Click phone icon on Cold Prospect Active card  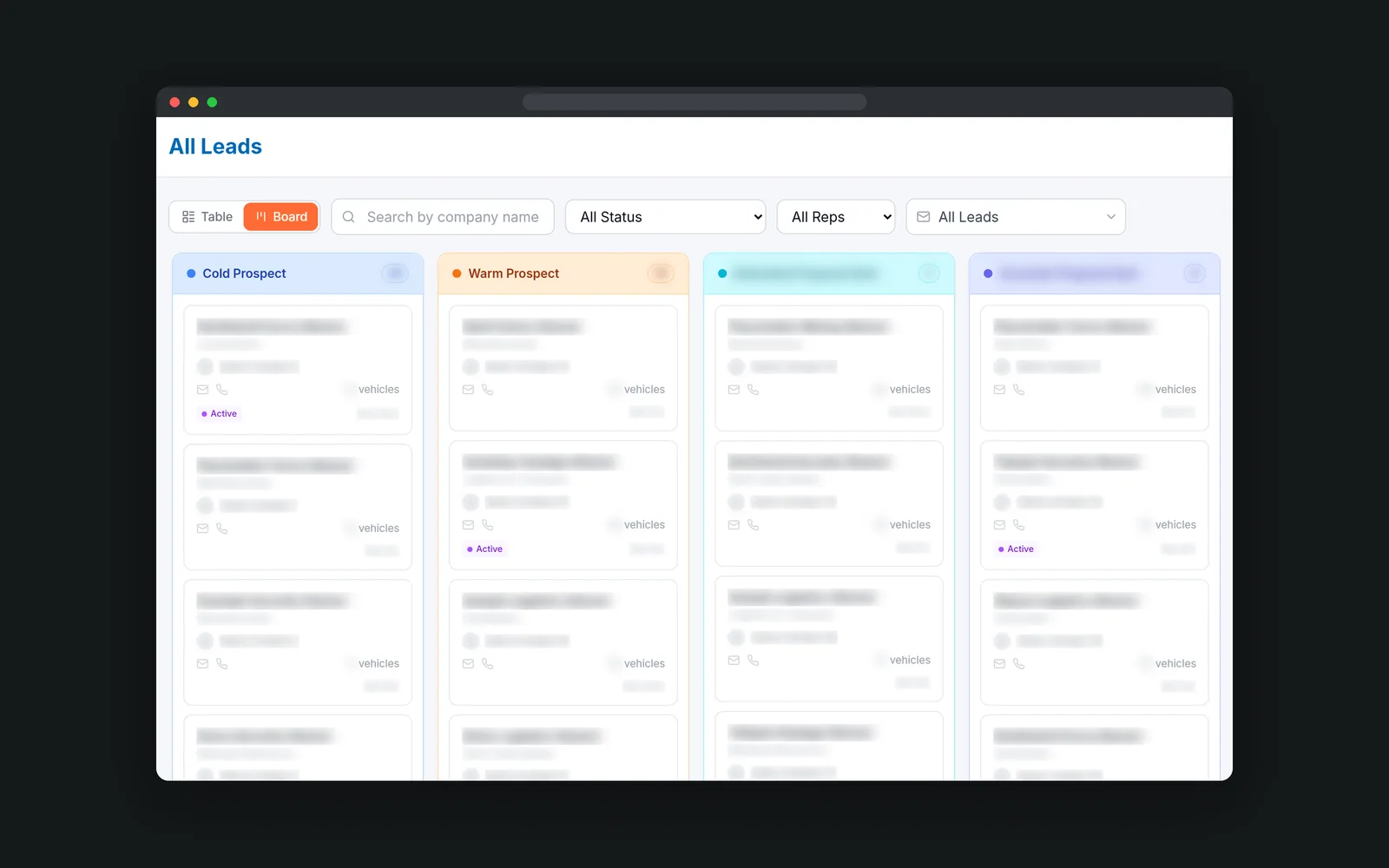click(x=222, y=390)
